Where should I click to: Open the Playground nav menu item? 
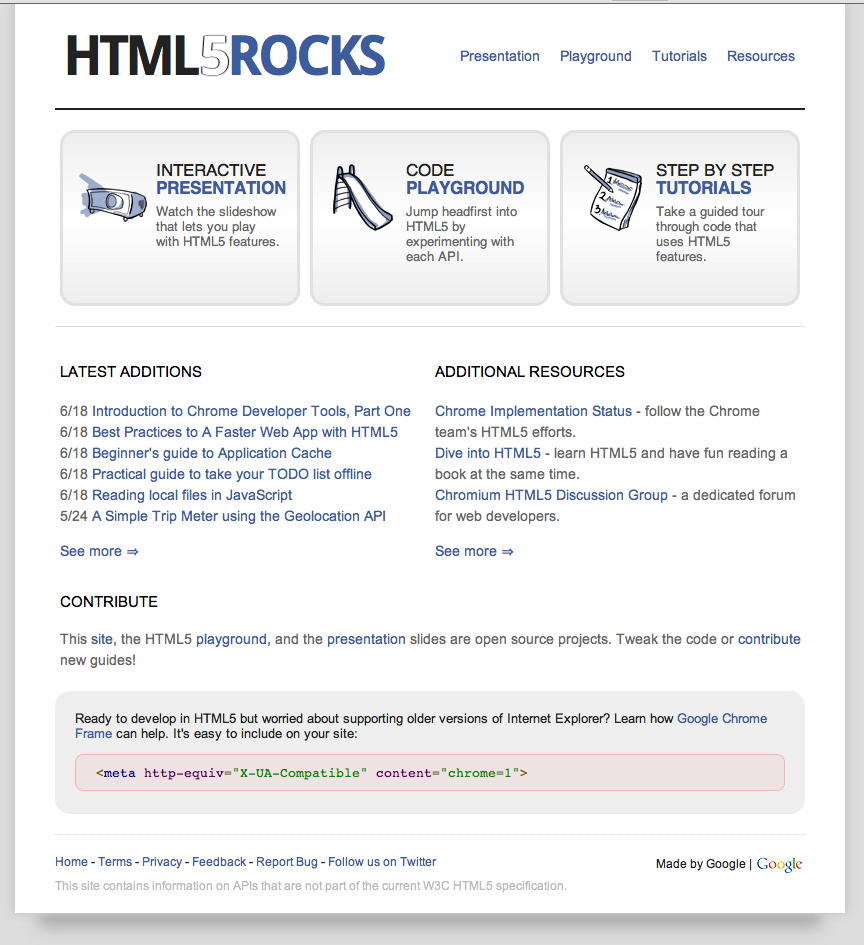point(595,56)
